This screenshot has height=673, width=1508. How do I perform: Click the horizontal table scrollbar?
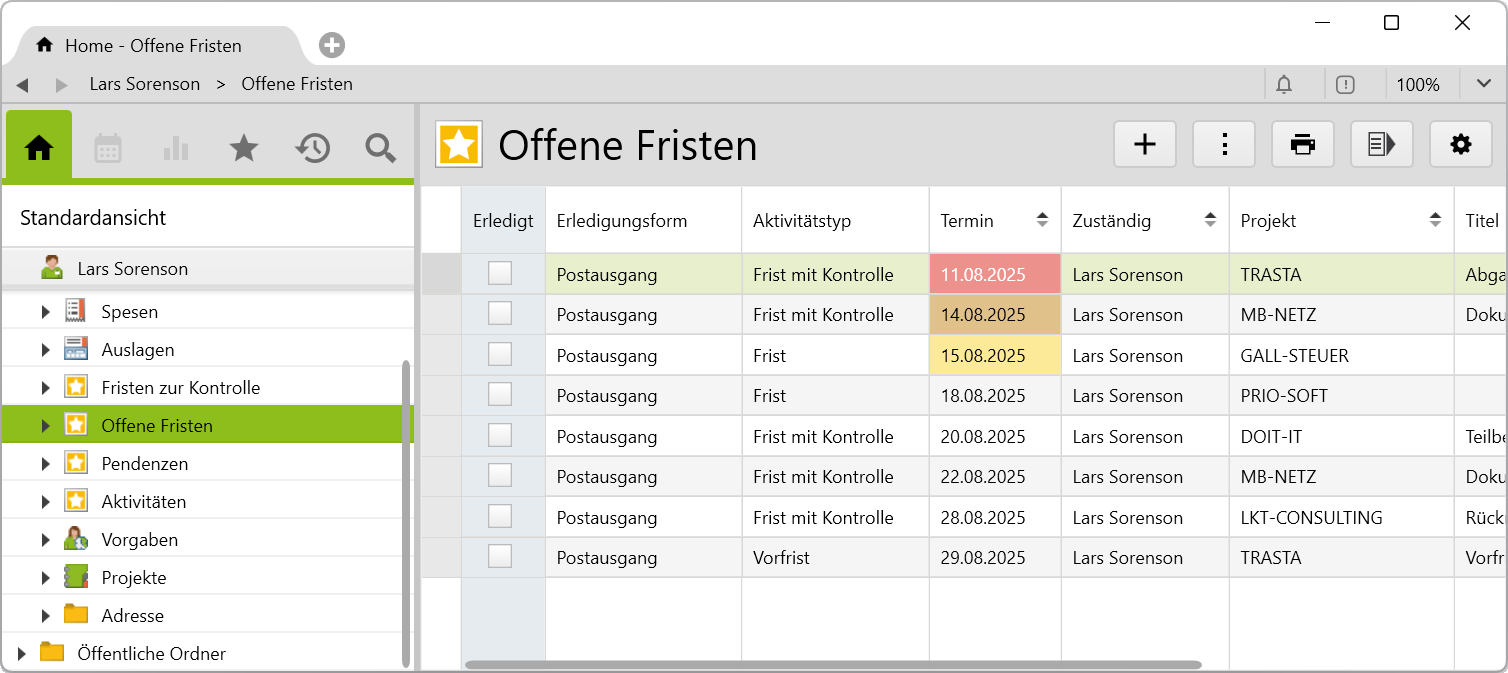tap(833, 664)
